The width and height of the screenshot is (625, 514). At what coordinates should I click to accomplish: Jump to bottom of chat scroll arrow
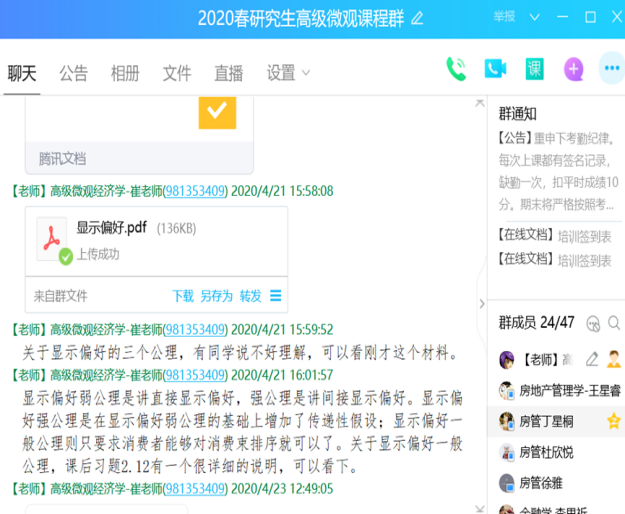click(x=480, y=508)
